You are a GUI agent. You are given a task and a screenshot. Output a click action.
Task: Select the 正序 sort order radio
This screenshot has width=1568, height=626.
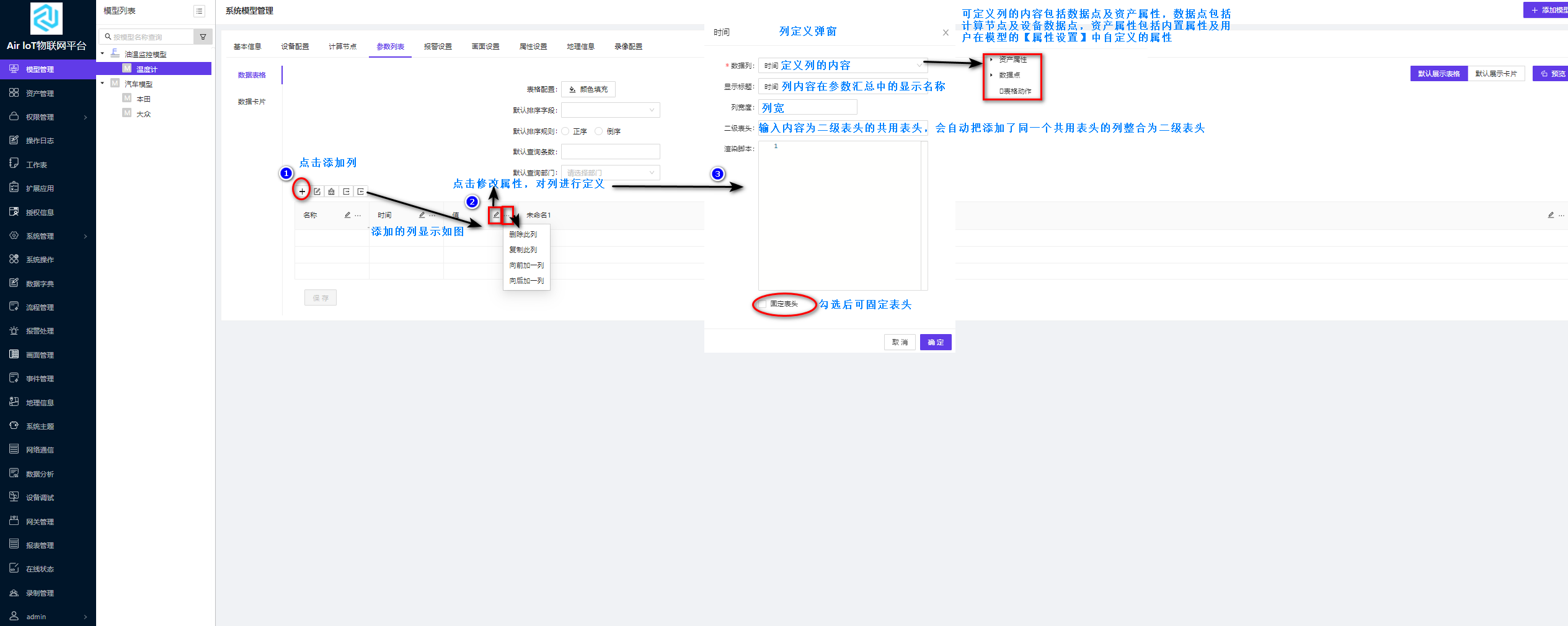pyautogui.click(x=565, y=131)
